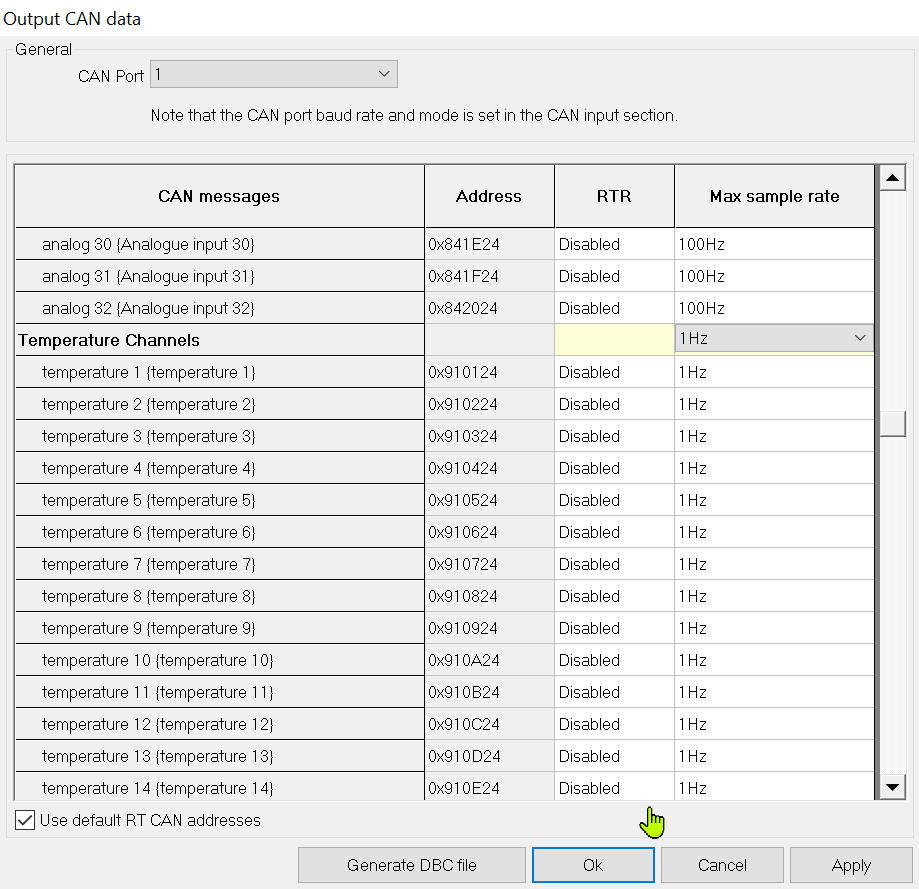Click the scrollbar down arrow
This screenshot has width=919, height=889.
point(892,788)
